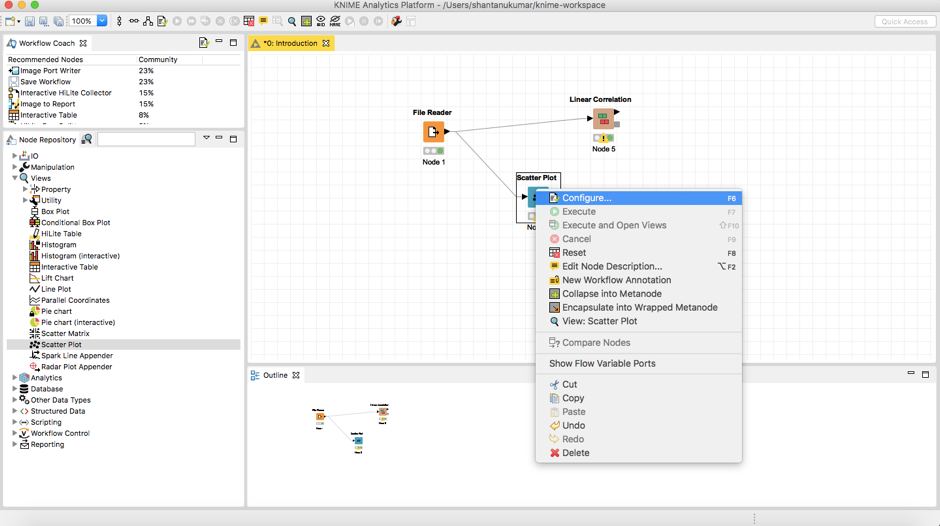Image resolution: width=940 pixels, height=526 pixels.
Task: Choose Copy from context menu
Action: point(638,398)
